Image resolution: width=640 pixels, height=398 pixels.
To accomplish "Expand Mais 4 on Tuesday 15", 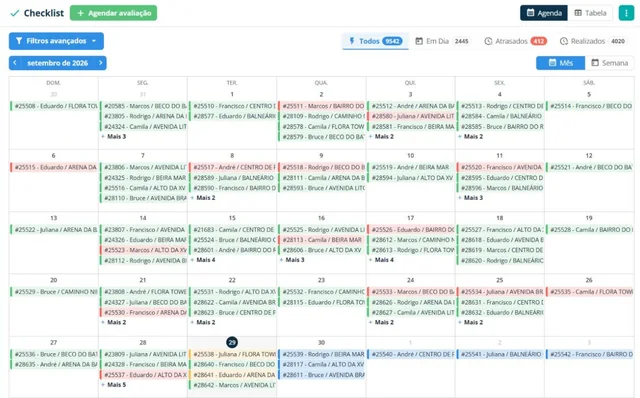I will coord(203,260).
